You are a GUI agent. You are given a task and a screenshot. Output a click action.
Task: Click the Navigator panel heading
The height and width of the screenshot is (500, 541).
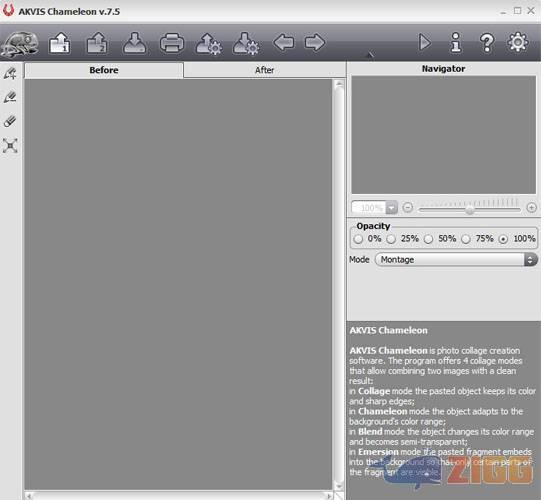443,69
